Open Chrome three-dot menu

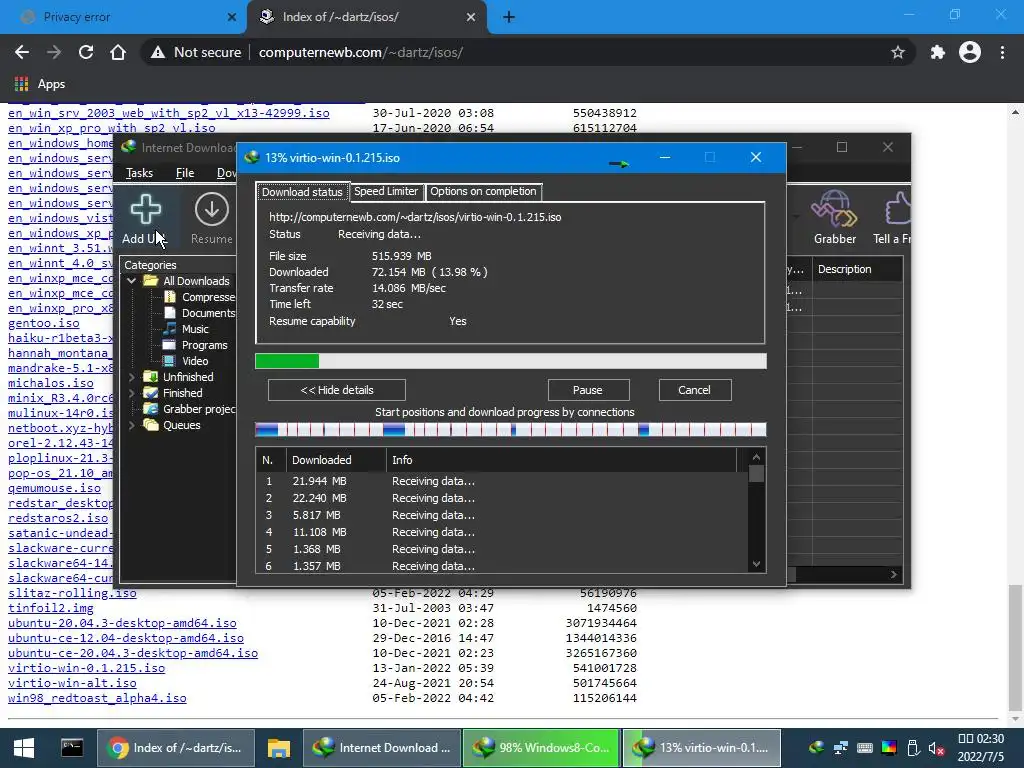click(1002, 52)
